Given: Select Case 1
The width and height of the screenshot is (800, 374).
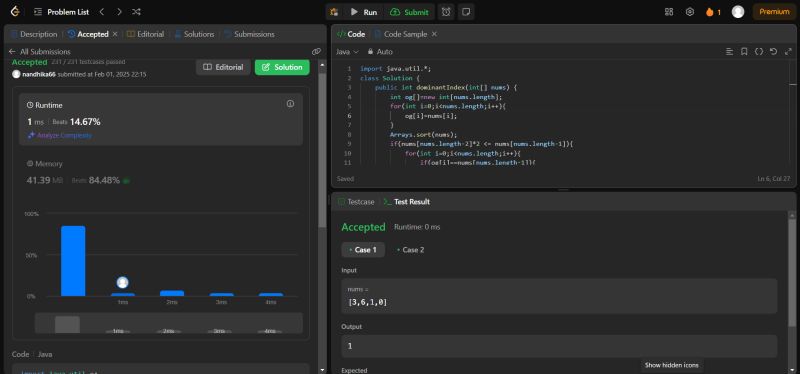Looking at the screenshot, I should tap(363, 250).
